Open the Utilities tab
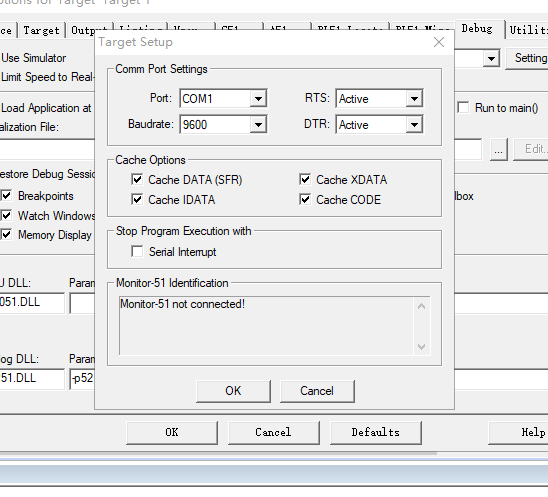The height and width of the screenshot is (497, 548). [x=528, y=30]
